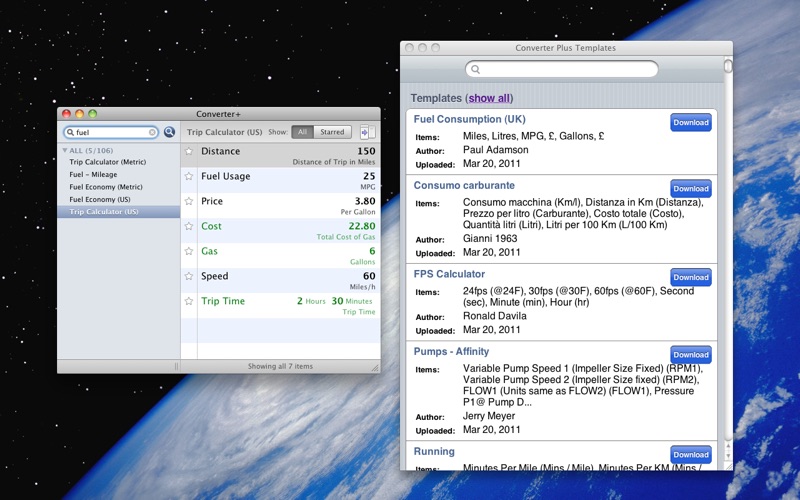Click magnifier icon in Templates search field
Screen dimensions: 800x500
click(x=476, y=69)
